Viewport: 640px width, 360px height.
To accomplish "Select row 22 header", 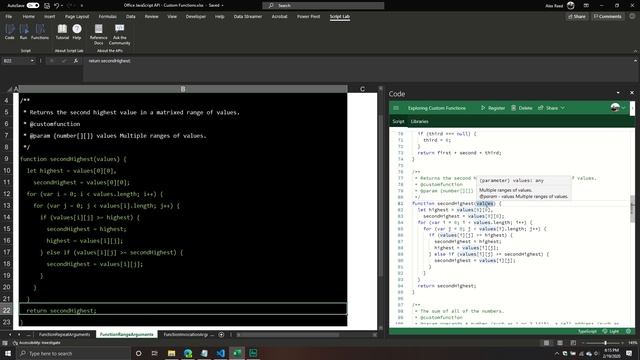I will (x=7, y=310).
